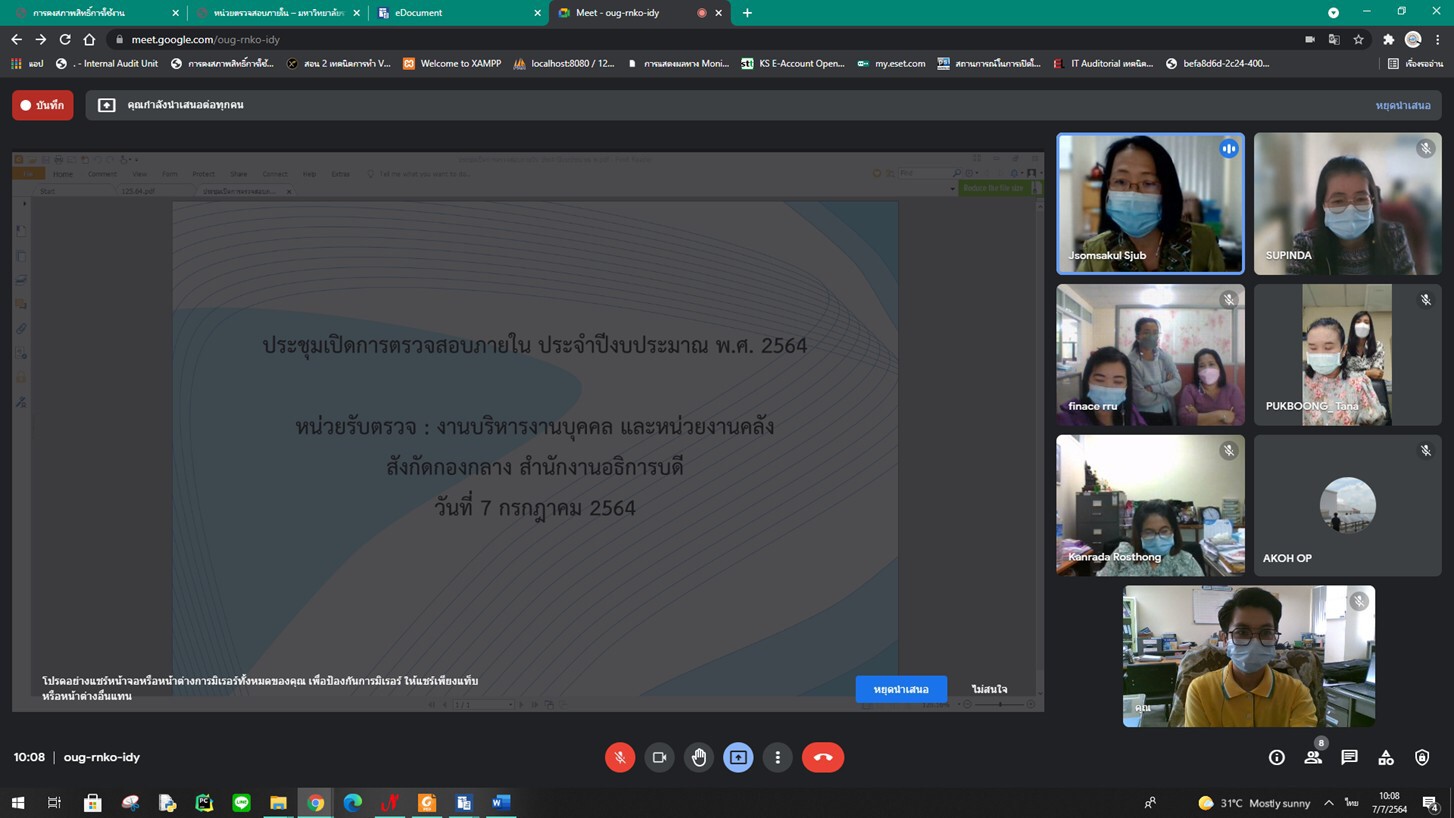Open a new browser tab
This screenshot has width=1454, height=818.
(x=747, y=13)
